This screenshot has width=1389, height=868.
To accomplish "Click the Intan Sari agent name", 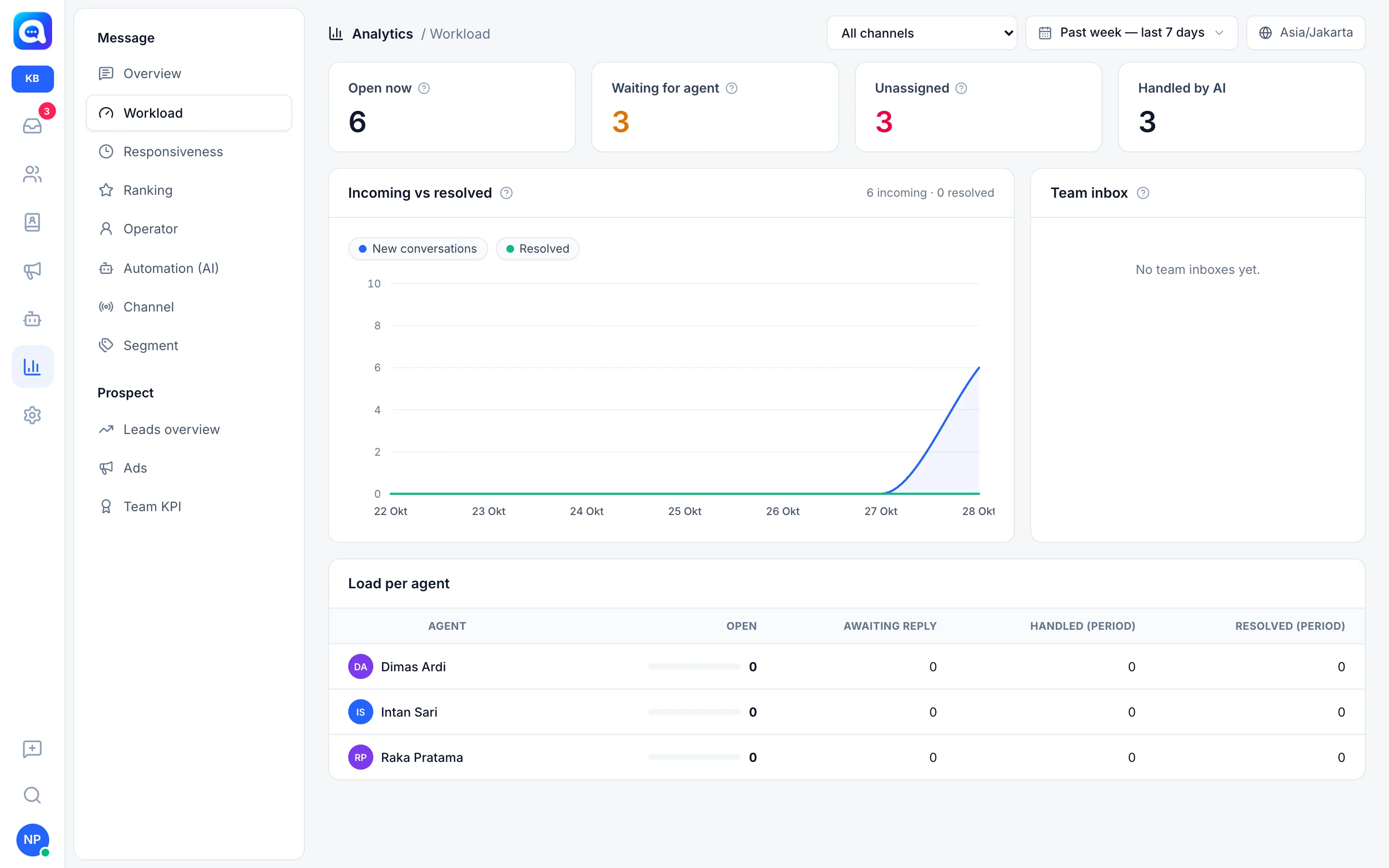I will [x=409, y=712].
